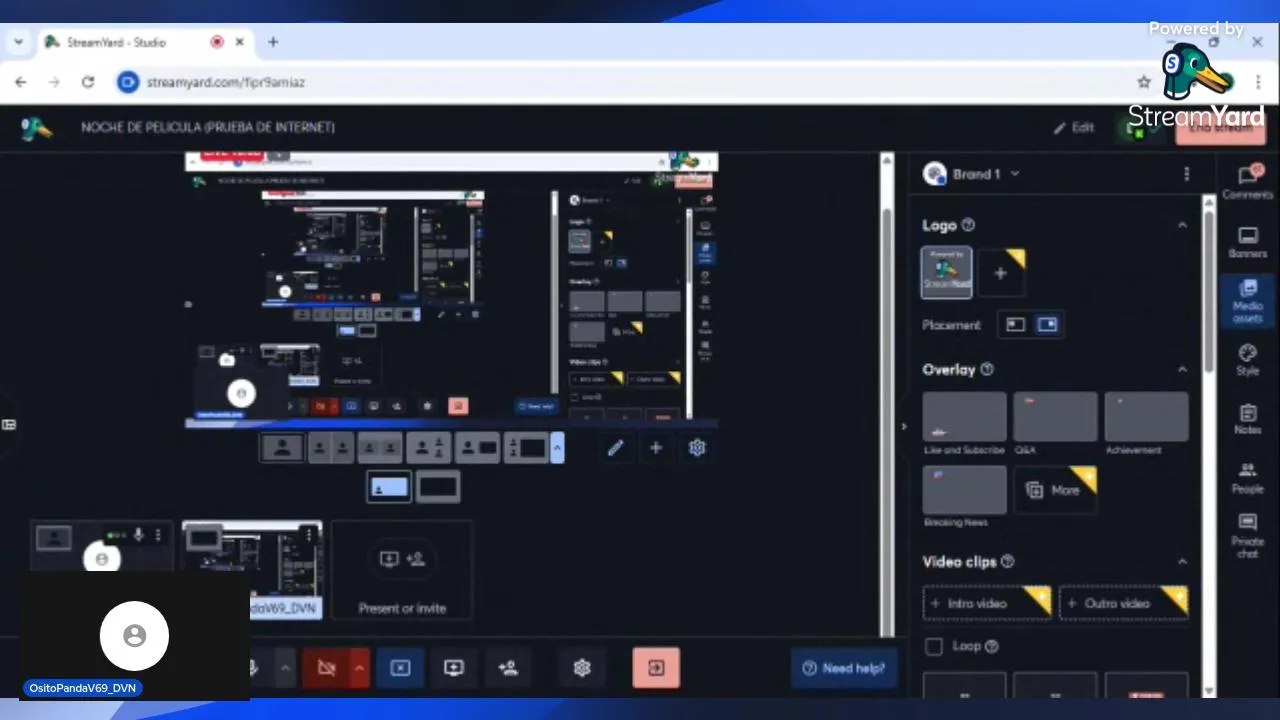The height and width of the screenshot is (720, 1280).
Task: Add an Outro video
Action: point(1123,604)
